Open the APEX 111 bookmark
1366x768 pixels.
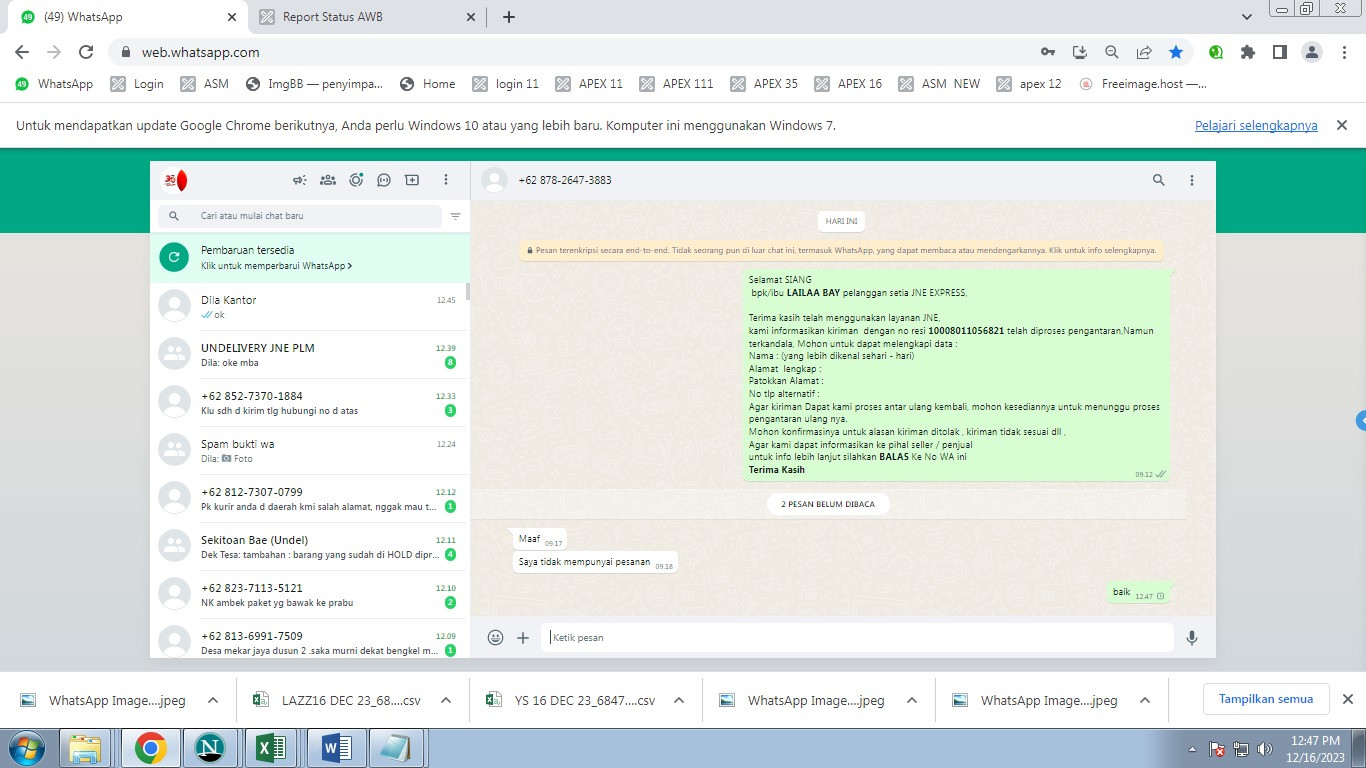(676, 84)
